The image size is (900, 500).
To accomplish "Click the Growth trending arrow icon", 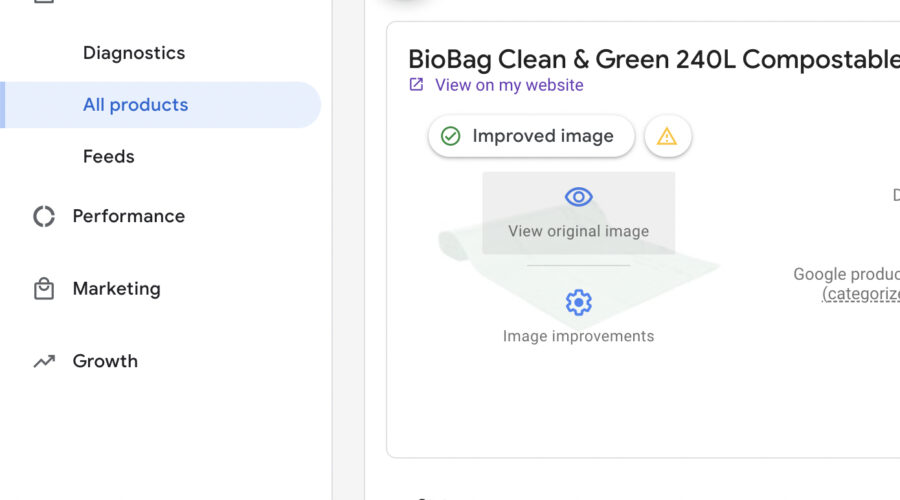I will point(44,362).
